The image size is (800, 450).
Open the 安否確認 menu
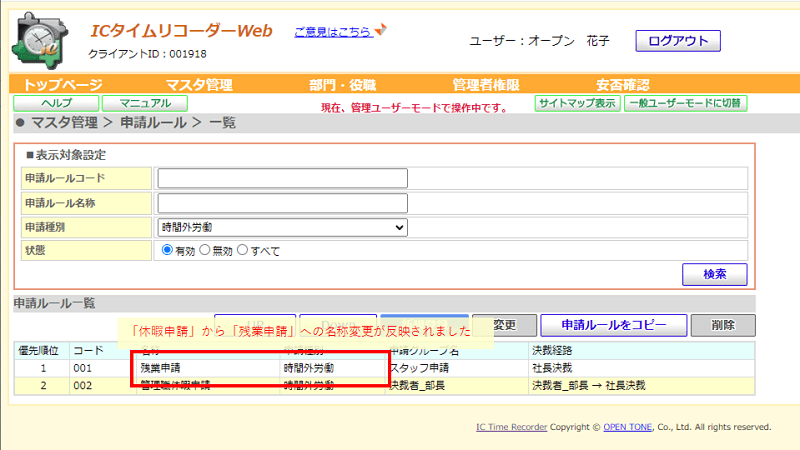(622, 85)
